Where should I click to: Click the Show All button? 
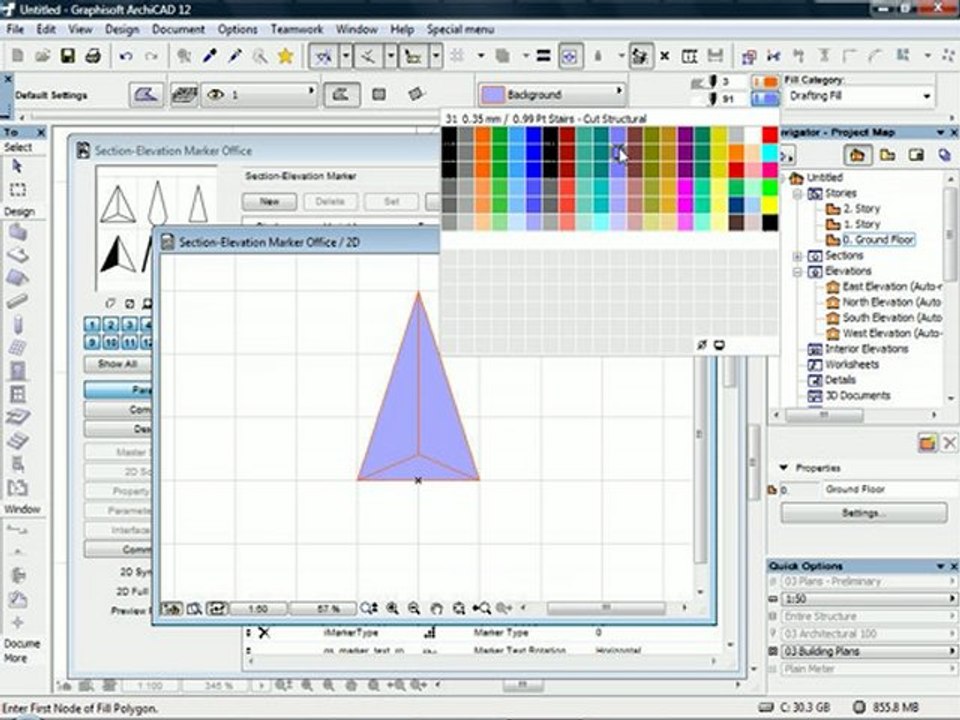click(x=117, y=364)
